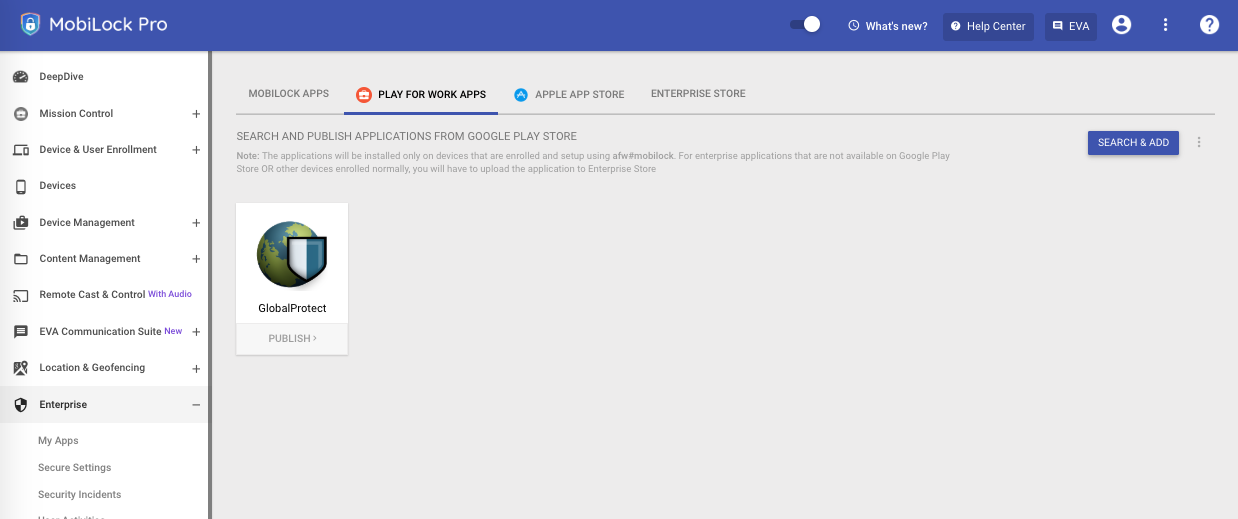1238x519 pixels.
Task: Open the user account profile icon
Action: pos(1122,25)
